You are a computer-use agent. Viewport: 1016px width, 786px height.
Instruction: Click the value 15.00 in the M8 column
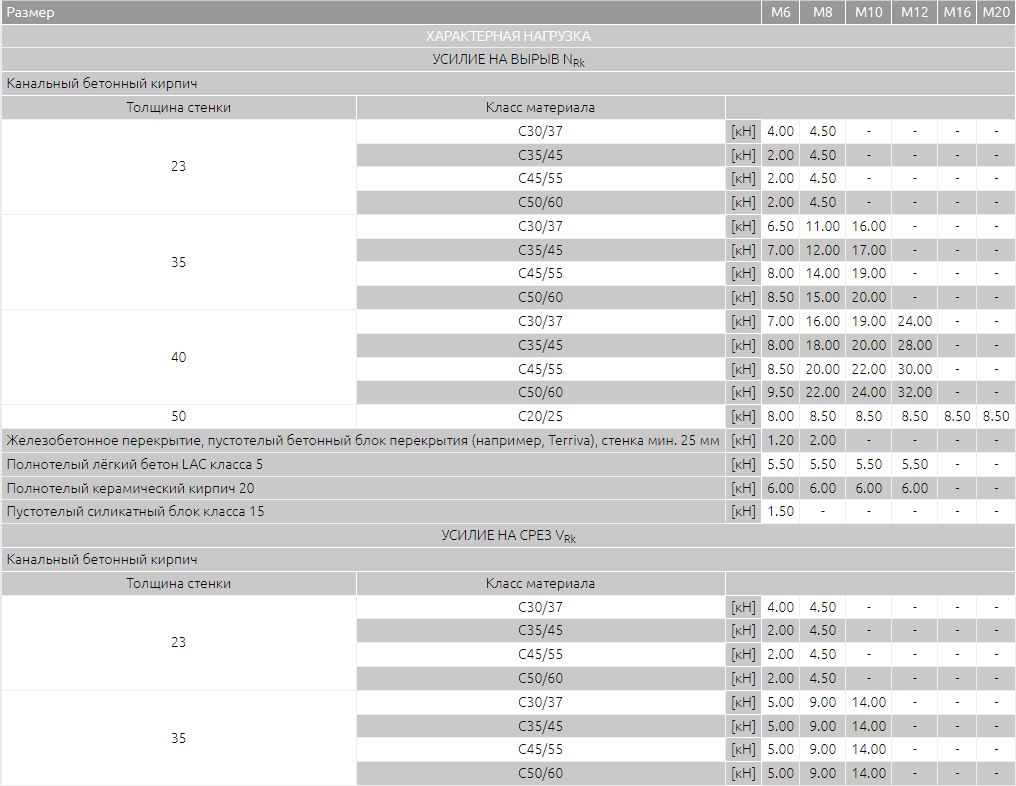[x=822, y=297]
